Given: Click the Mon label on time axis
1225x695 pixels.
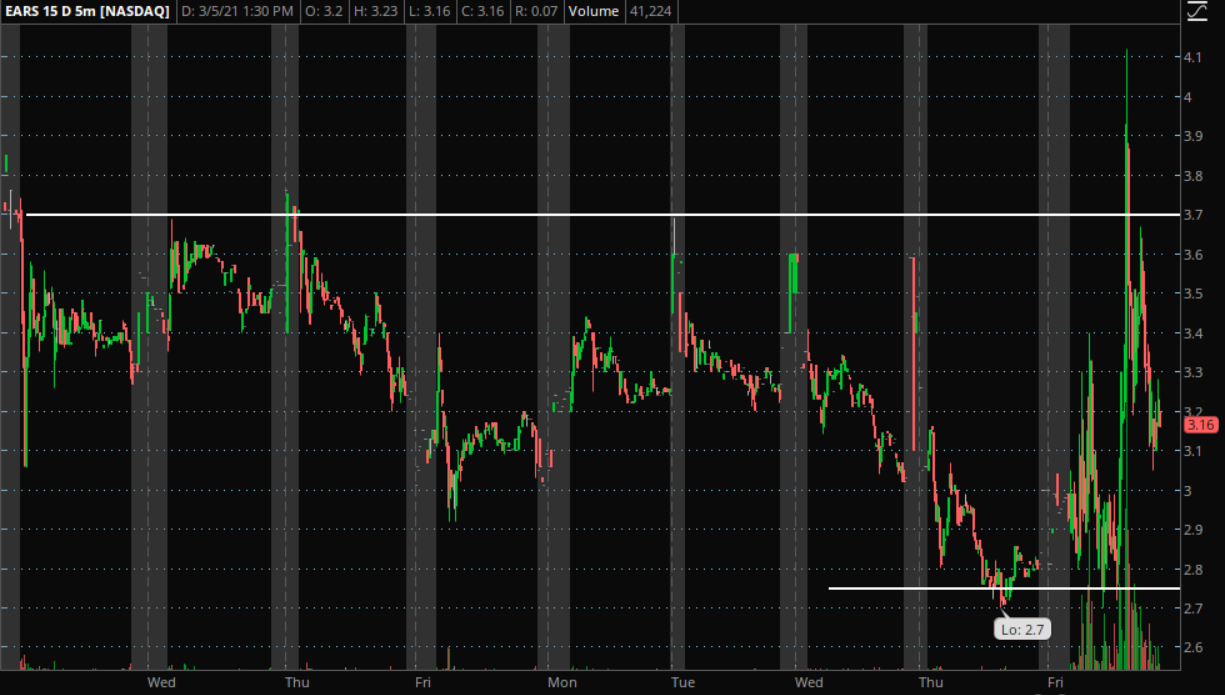Looking at the screenshot, I should tap(562, 682).
